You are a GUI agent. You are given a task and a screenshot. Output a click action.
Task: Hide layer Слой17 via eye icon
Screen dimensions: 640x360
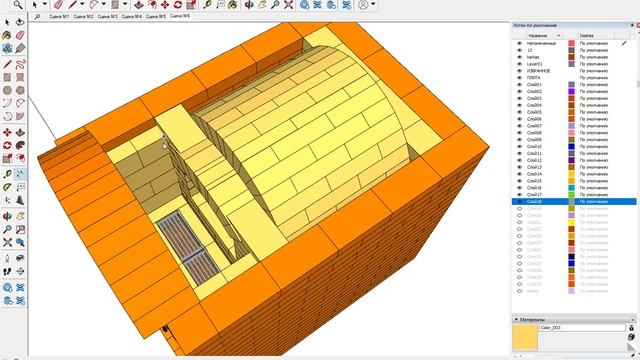(x=519, y=195)
